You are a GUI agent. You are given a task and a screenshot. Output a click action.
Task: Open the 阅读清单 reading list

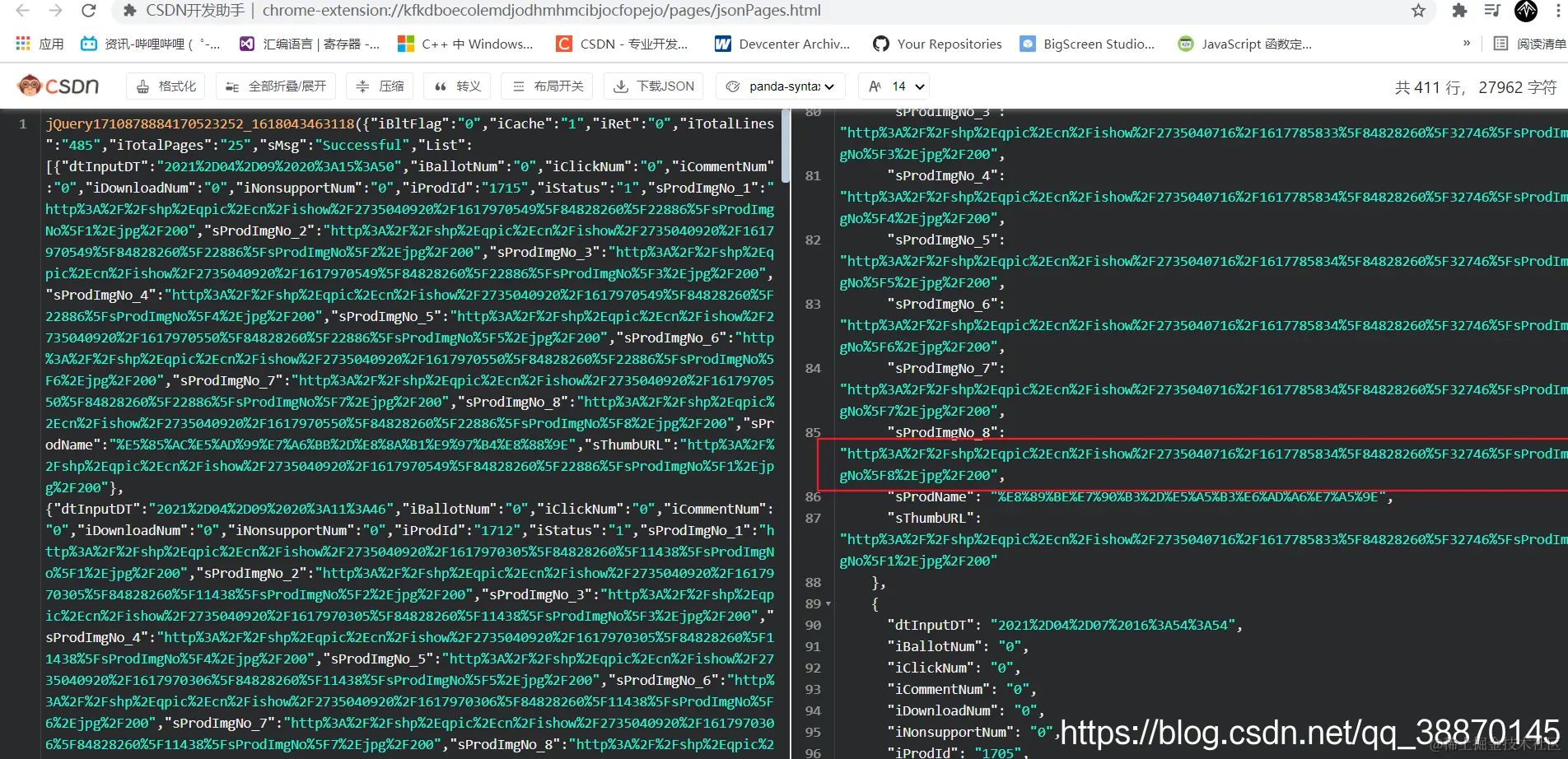pos(1529,44)
